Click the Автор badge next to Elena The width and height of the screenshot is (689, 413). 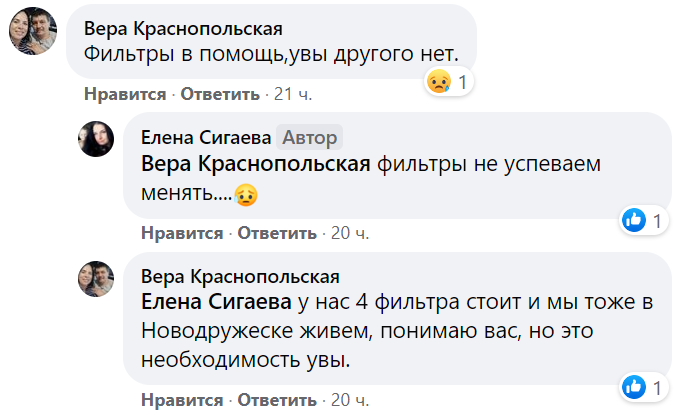click(x=311, y=137)
